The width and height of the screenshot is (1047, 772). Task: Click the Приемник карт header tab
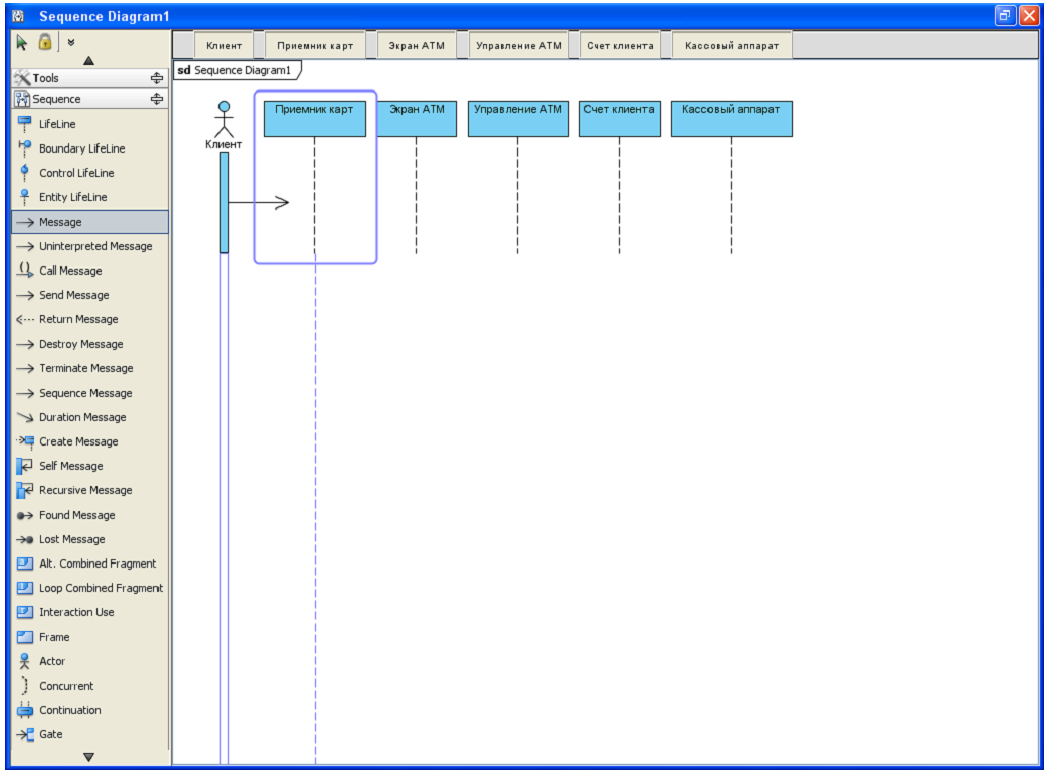(x=315, y=45)
